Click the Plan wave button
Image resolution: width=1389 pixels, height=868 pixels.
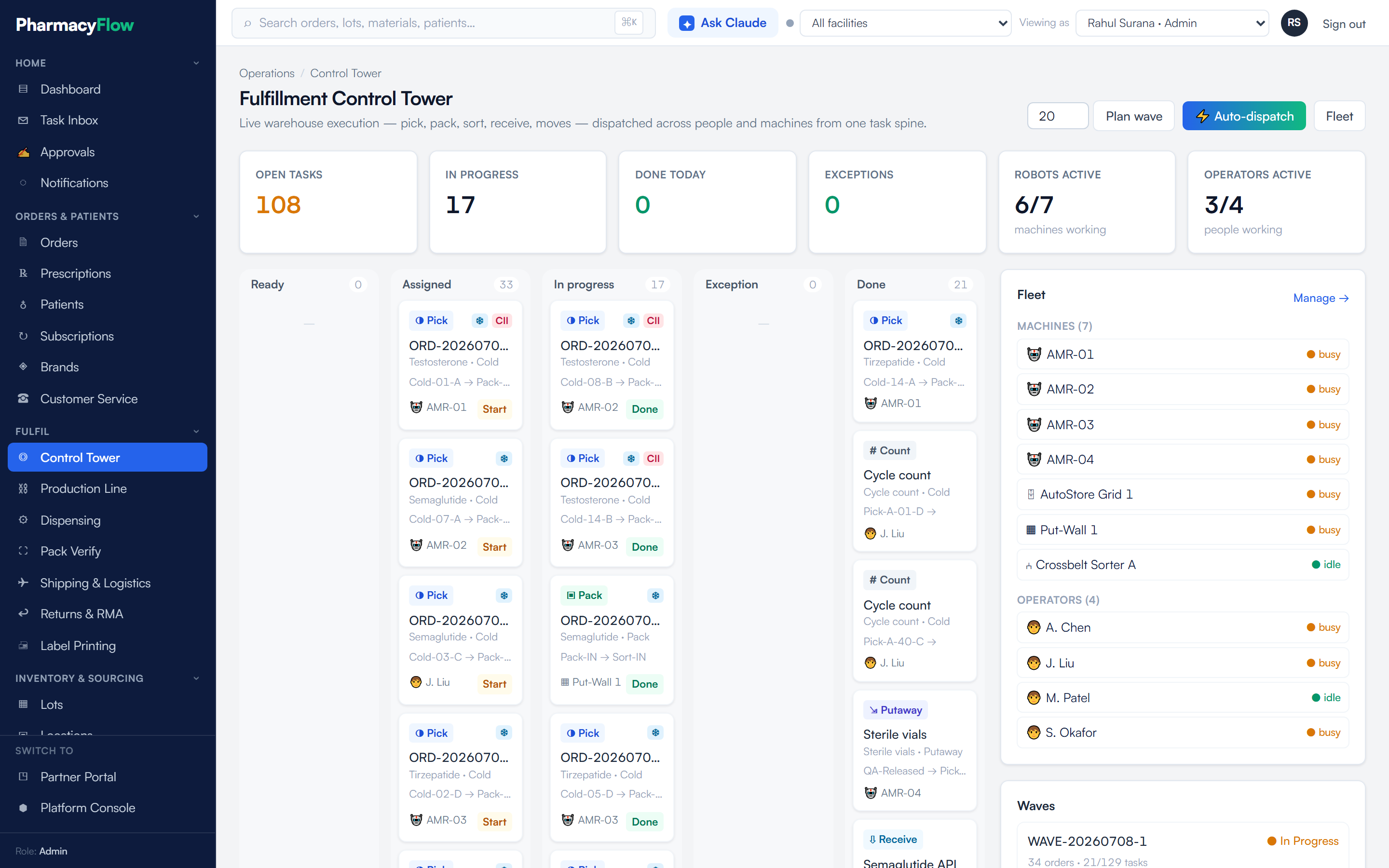pos(1133,116)
